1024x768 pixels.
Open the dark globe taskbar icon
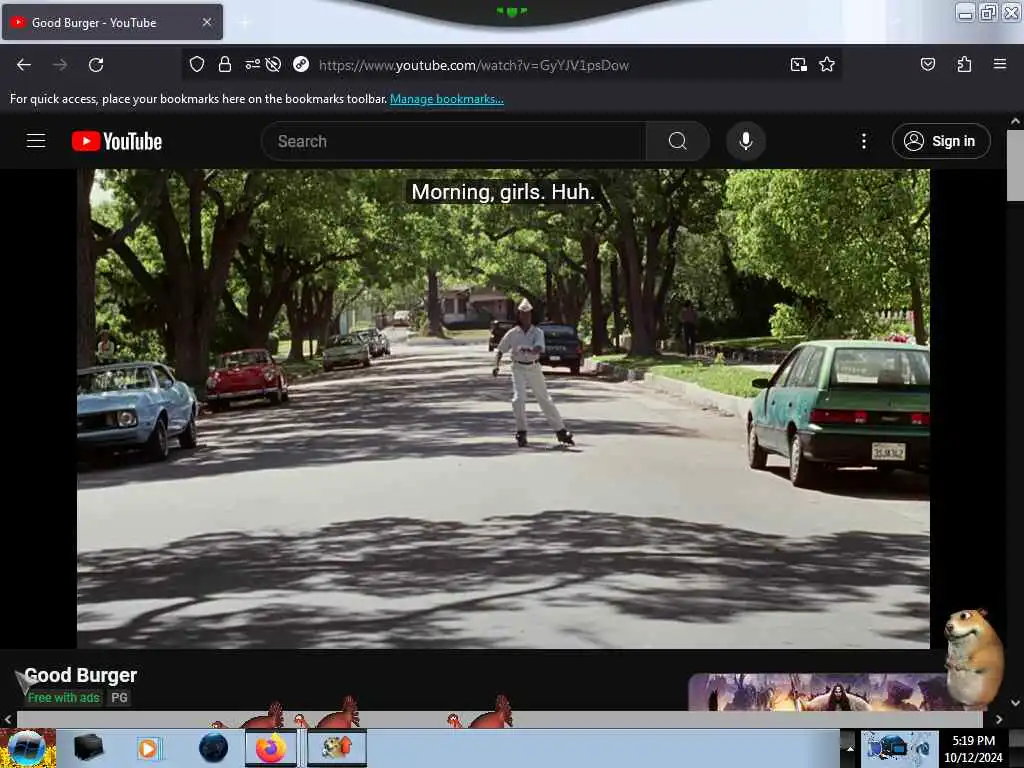214,748
